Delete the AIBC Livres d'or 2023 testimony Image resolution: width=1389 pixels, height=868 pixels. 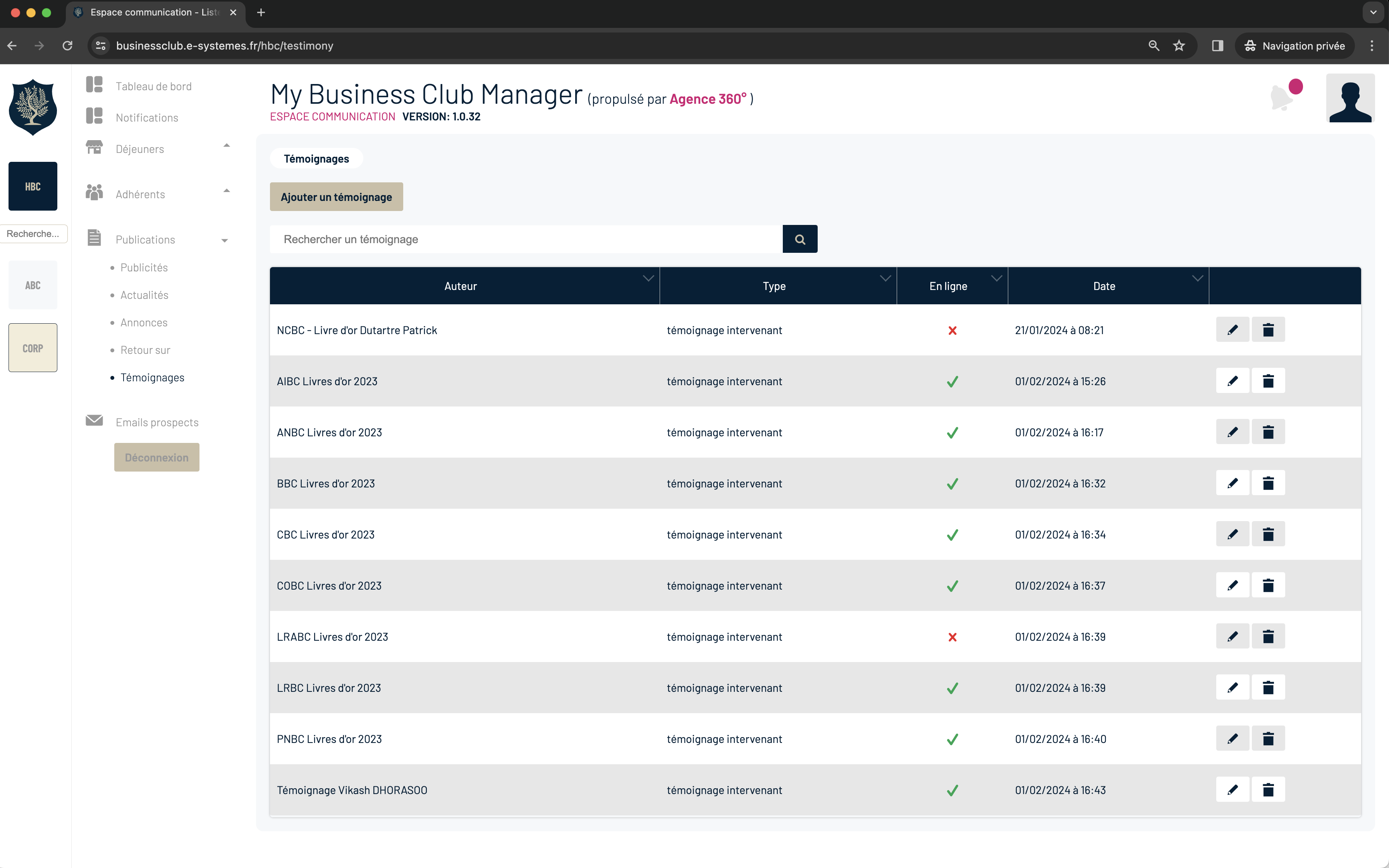point(1268,381)
